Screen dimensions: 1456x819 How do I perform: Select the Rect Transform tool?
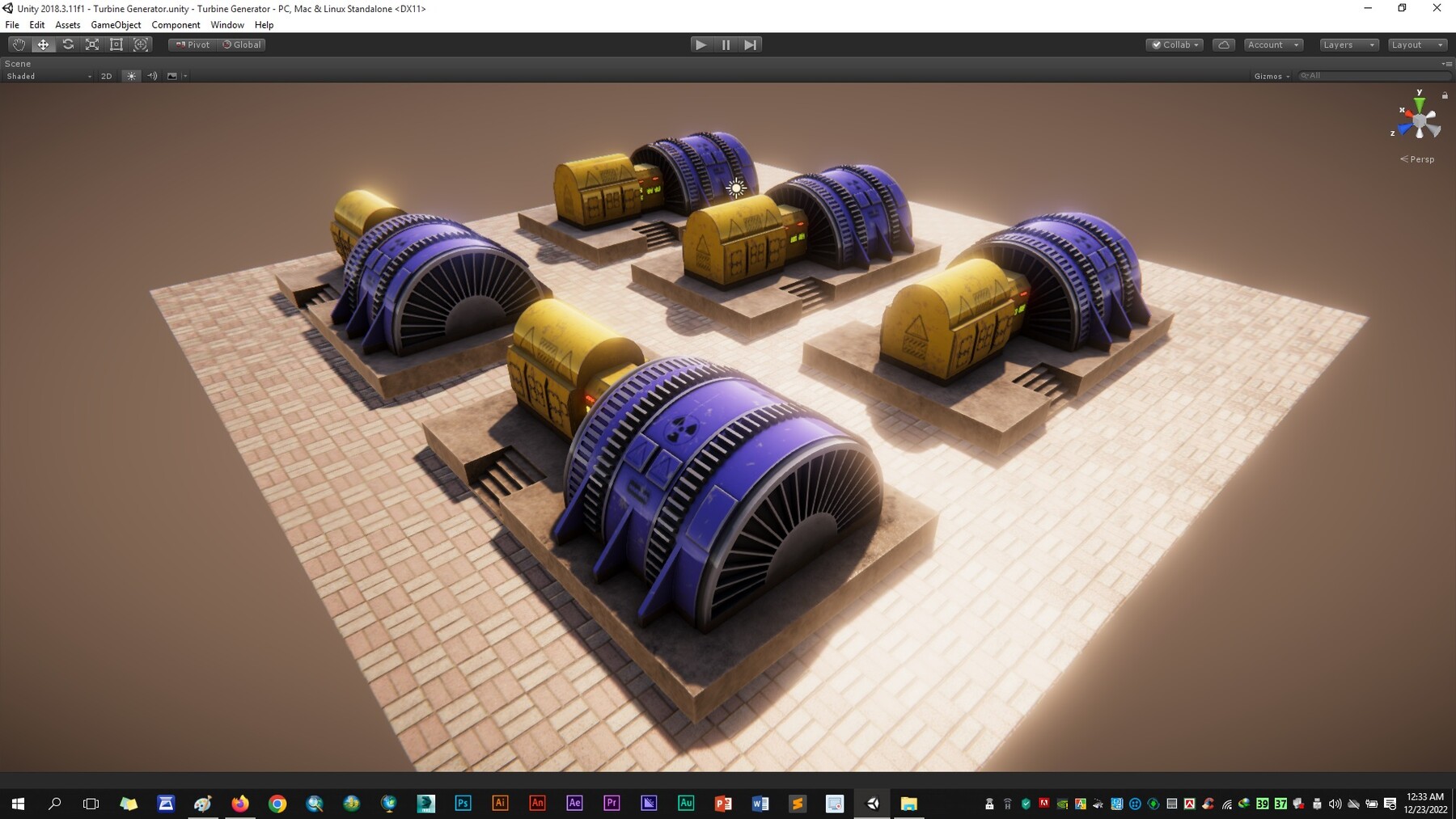[x=116, y=44]
